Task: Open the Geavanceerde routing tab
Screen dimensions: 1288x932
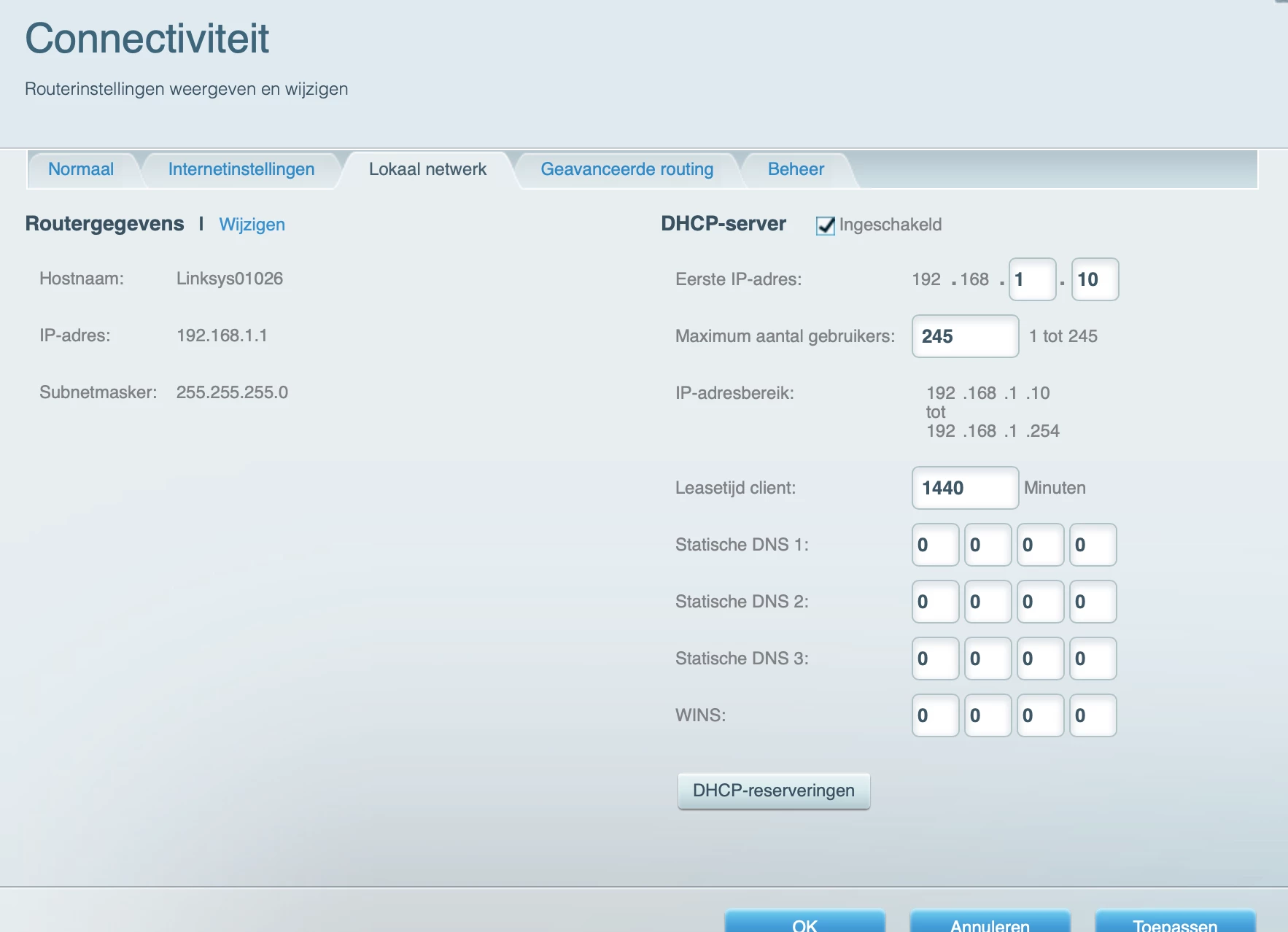Action: click(x=627, y=169)
